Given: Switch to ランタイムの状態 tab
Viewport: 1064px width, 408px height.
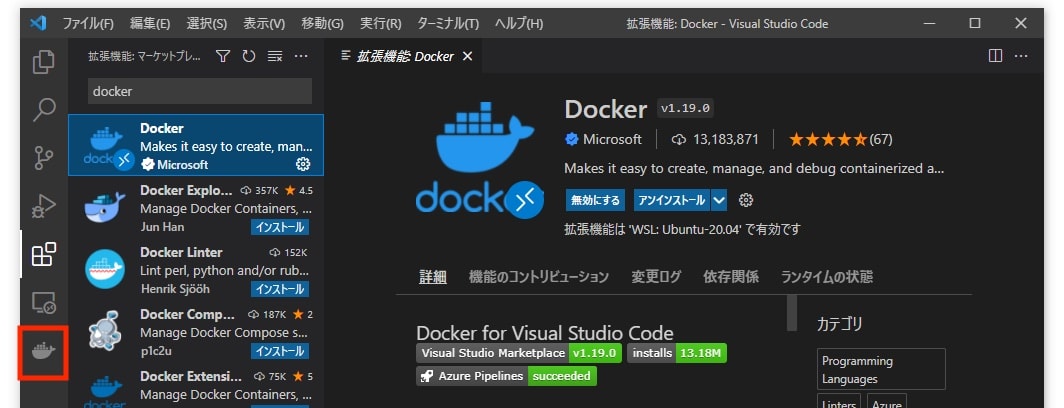Looking at the screenshot, I should (x=826, y=276).
